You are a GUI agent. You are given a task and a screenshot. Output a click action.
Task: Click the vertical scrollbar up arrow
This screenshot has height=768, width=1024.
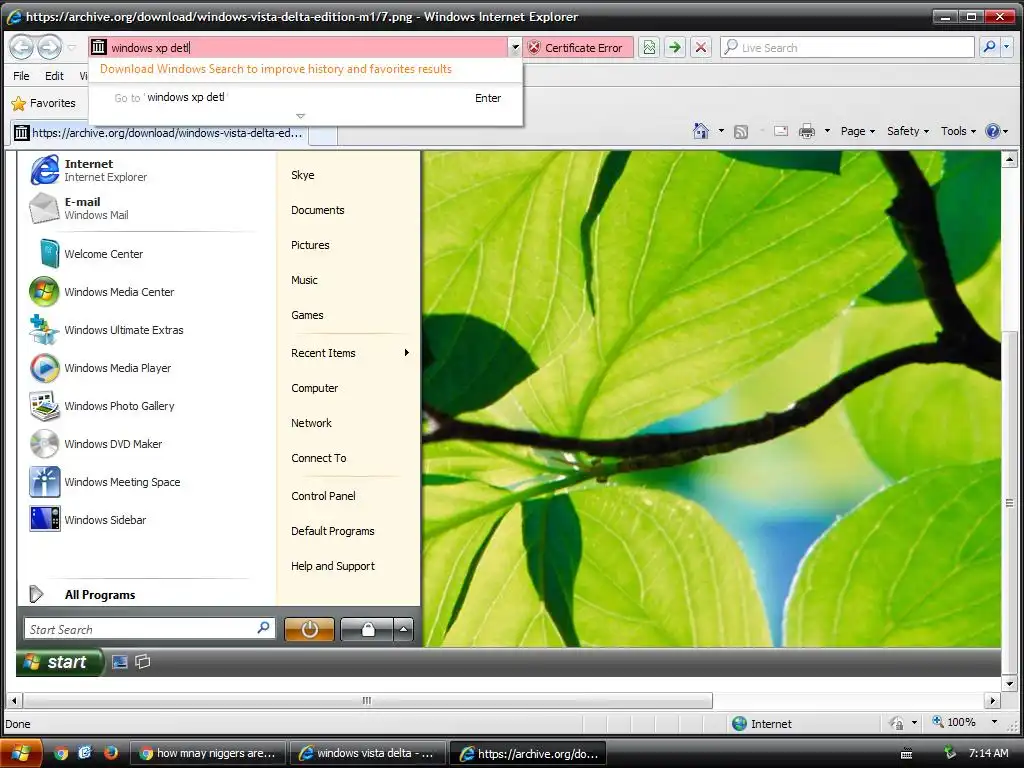(x=1010, y=159)
